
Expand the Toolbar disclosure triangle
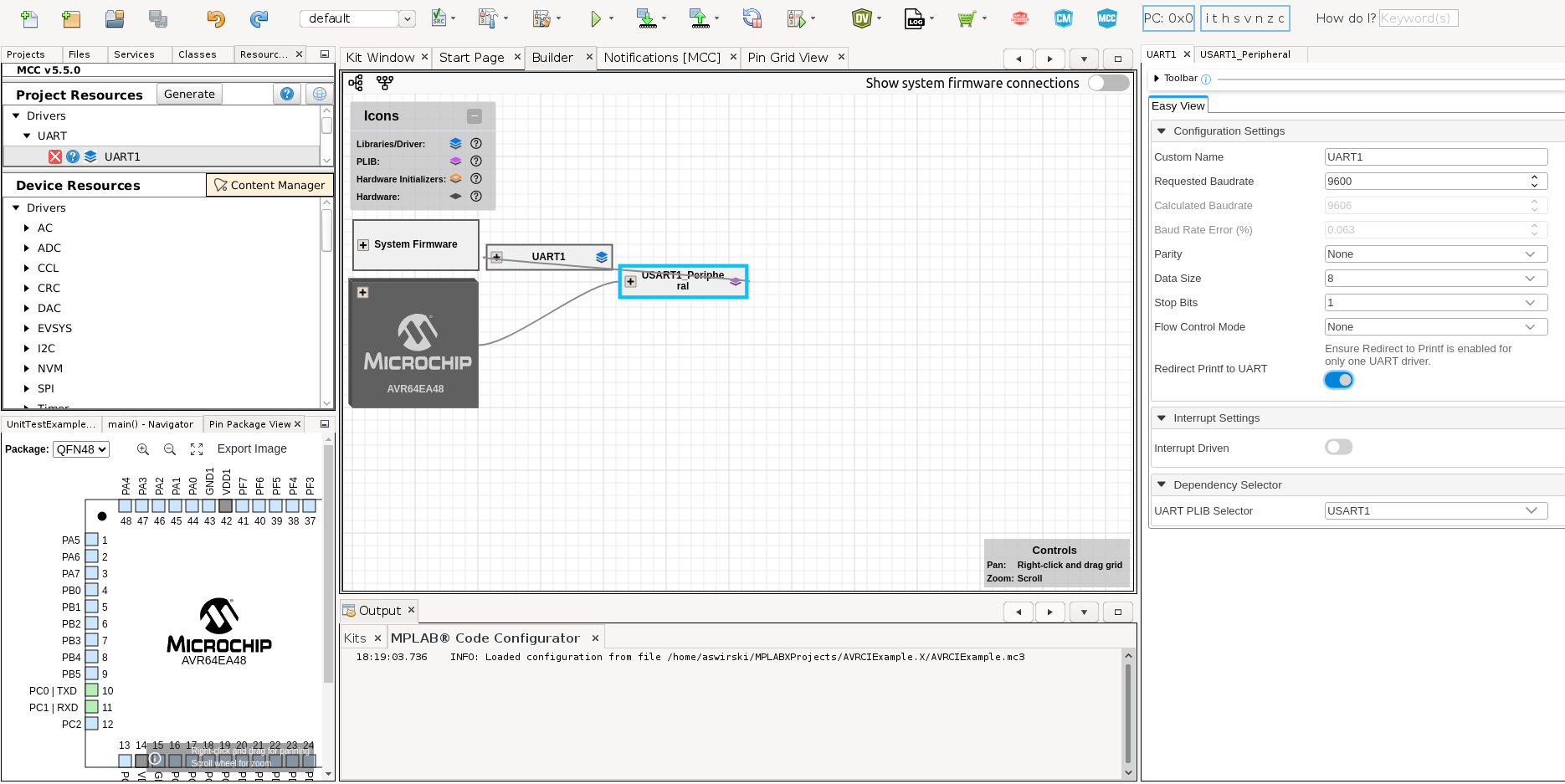1157,78
